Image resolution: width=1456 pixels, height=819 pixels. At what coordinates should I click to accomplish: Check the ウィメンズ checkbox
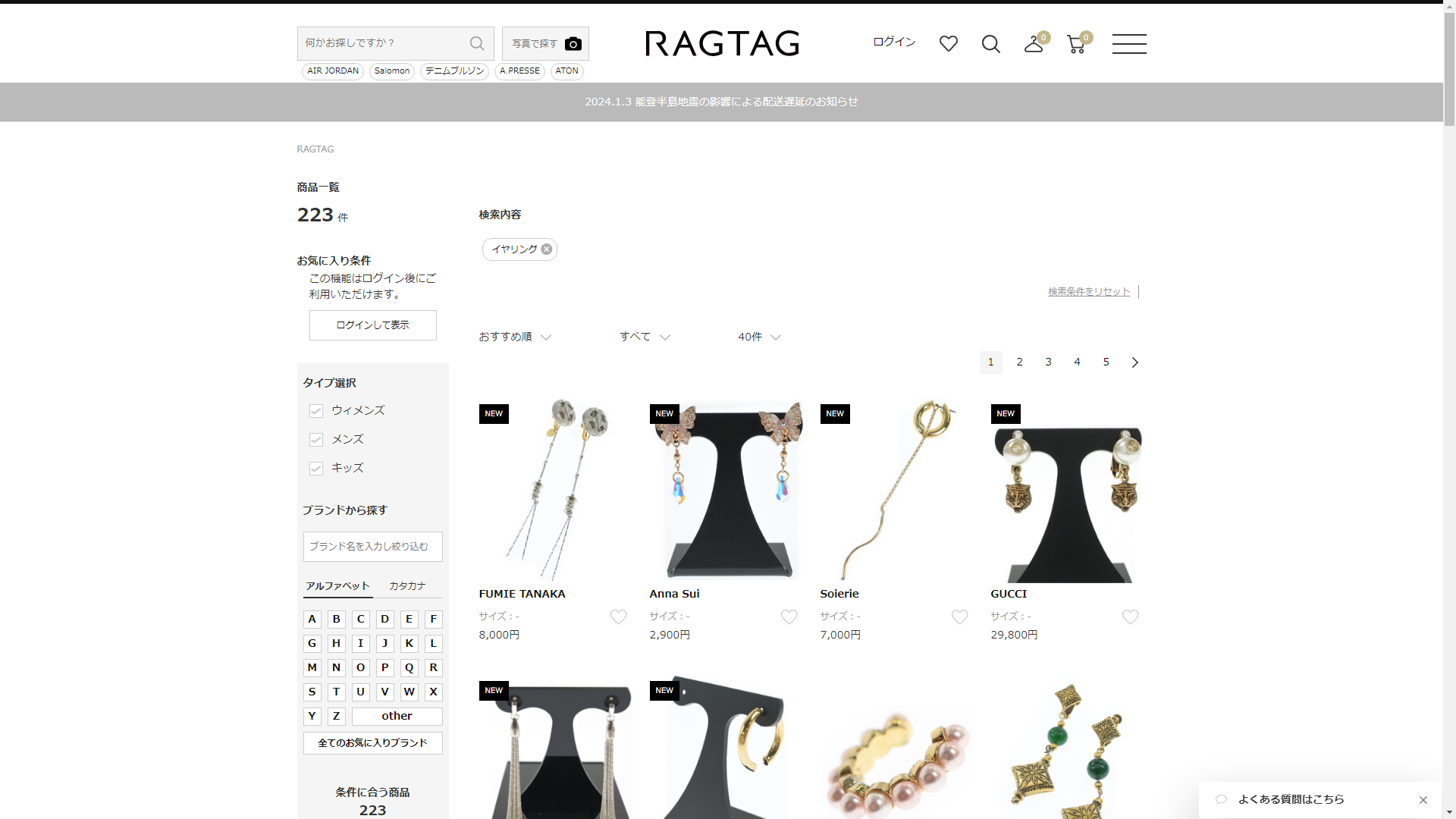[316, 411]
